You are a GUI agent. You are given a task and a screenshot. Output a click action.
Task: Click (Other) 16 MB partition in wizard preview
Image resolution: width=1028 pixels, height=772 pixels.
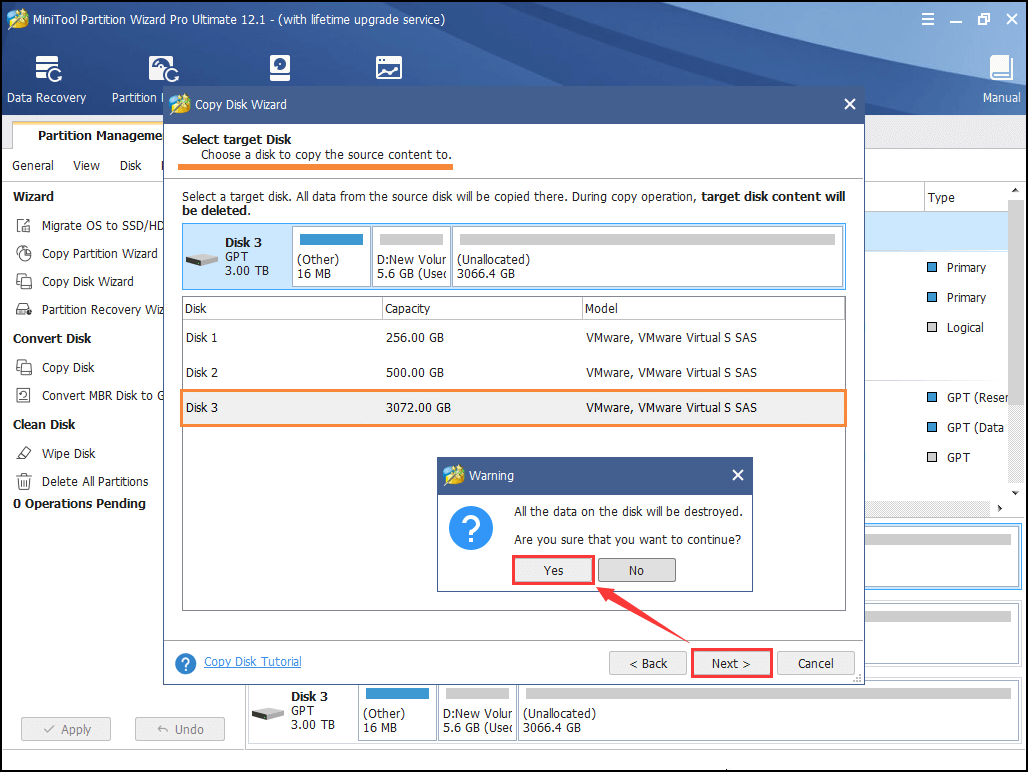[331, 256]
